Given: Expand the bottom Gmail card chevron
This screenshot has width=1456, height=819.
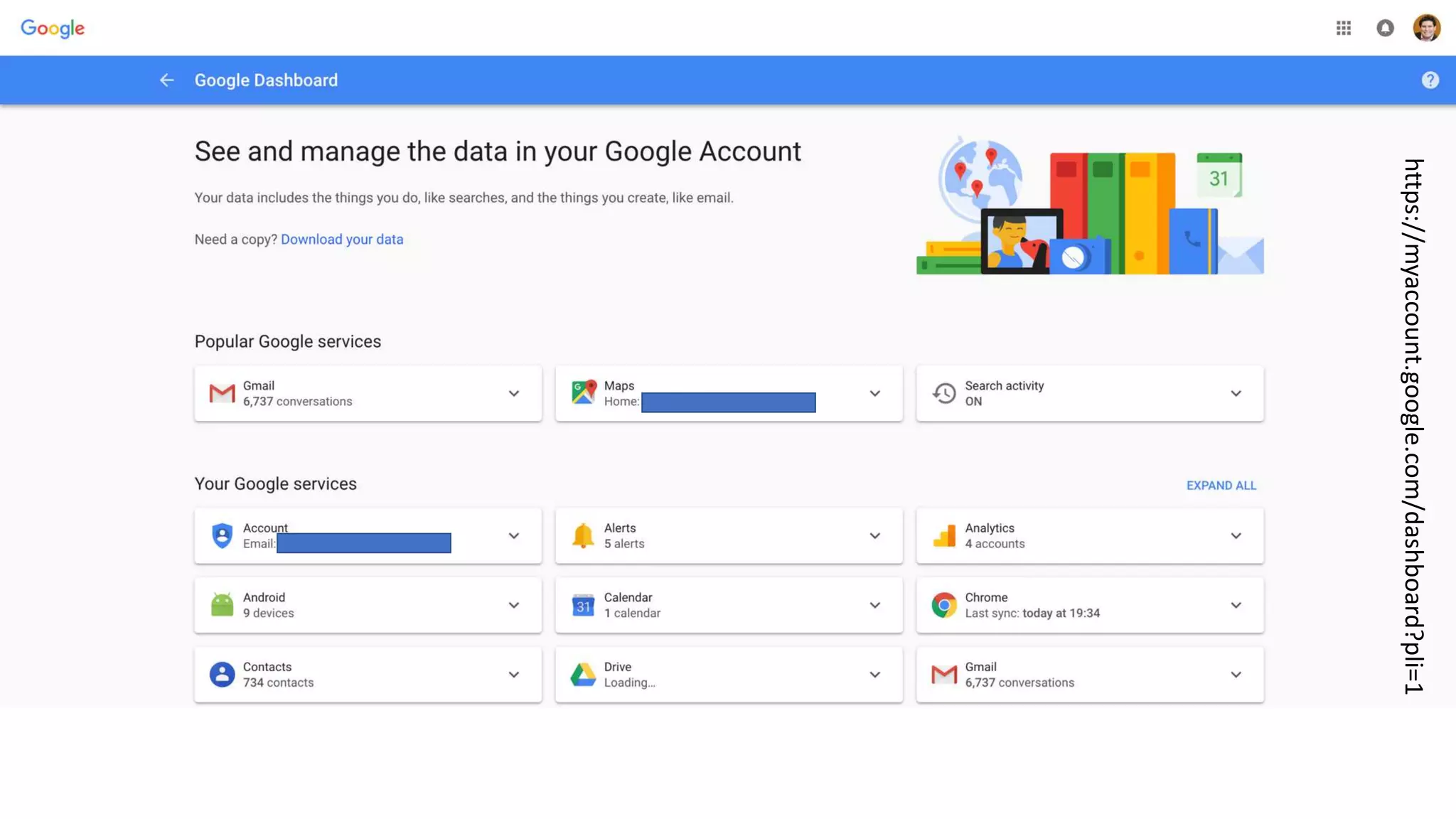Looking at the screenshot, I should click(x=1236, y=675).
